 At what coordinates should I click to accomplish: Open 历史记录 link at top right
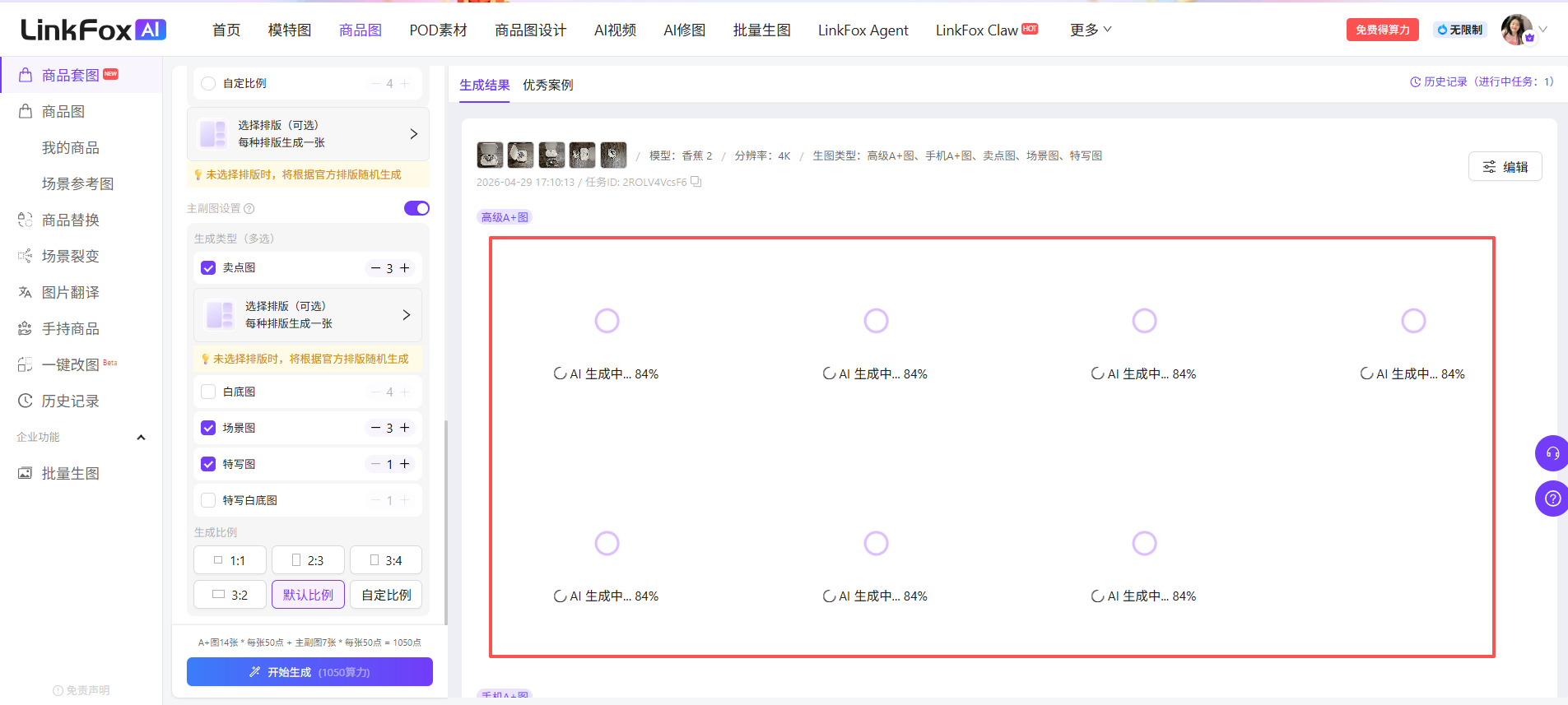(1481, 81)
